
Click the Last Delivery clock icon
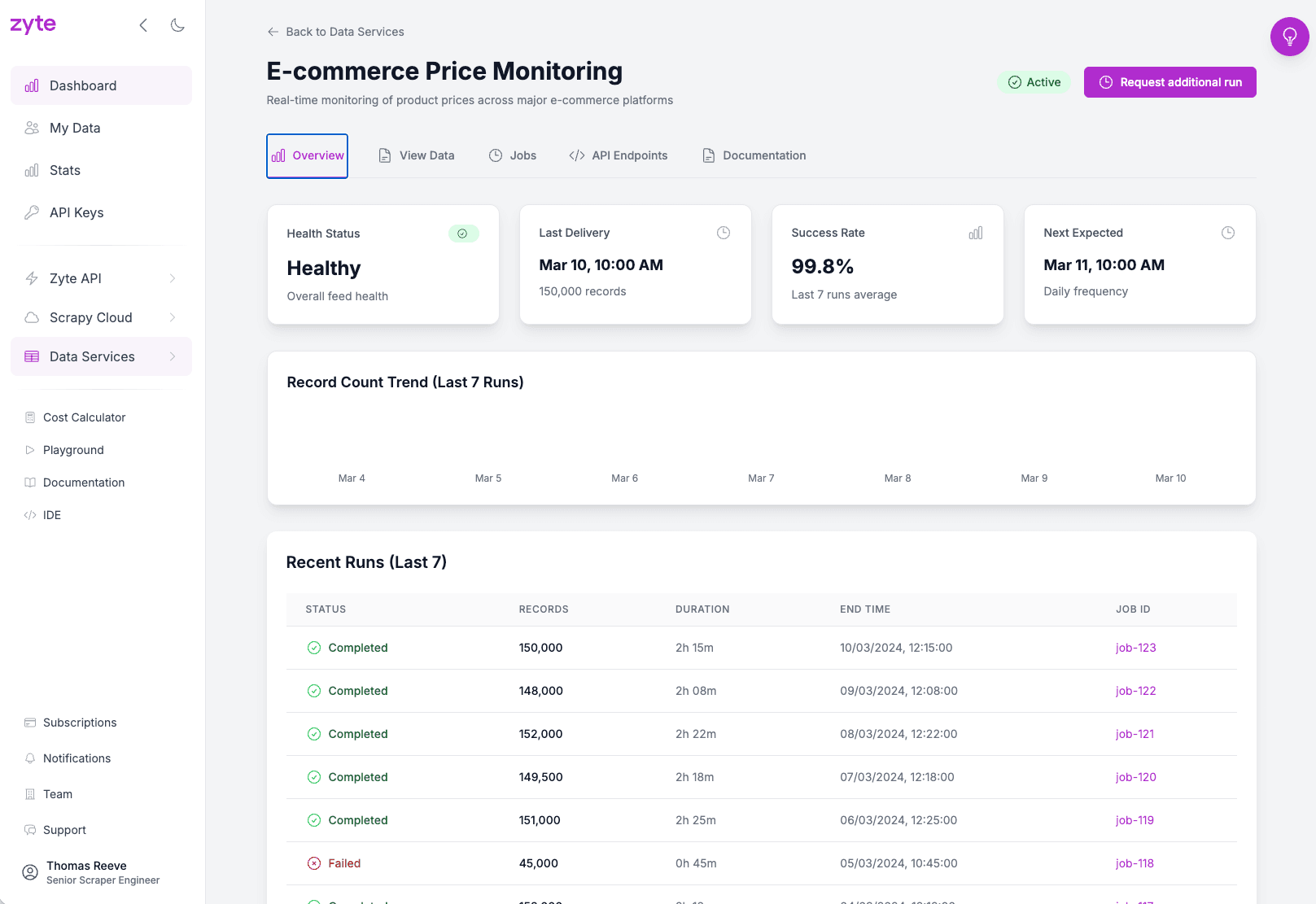[724, 233]
